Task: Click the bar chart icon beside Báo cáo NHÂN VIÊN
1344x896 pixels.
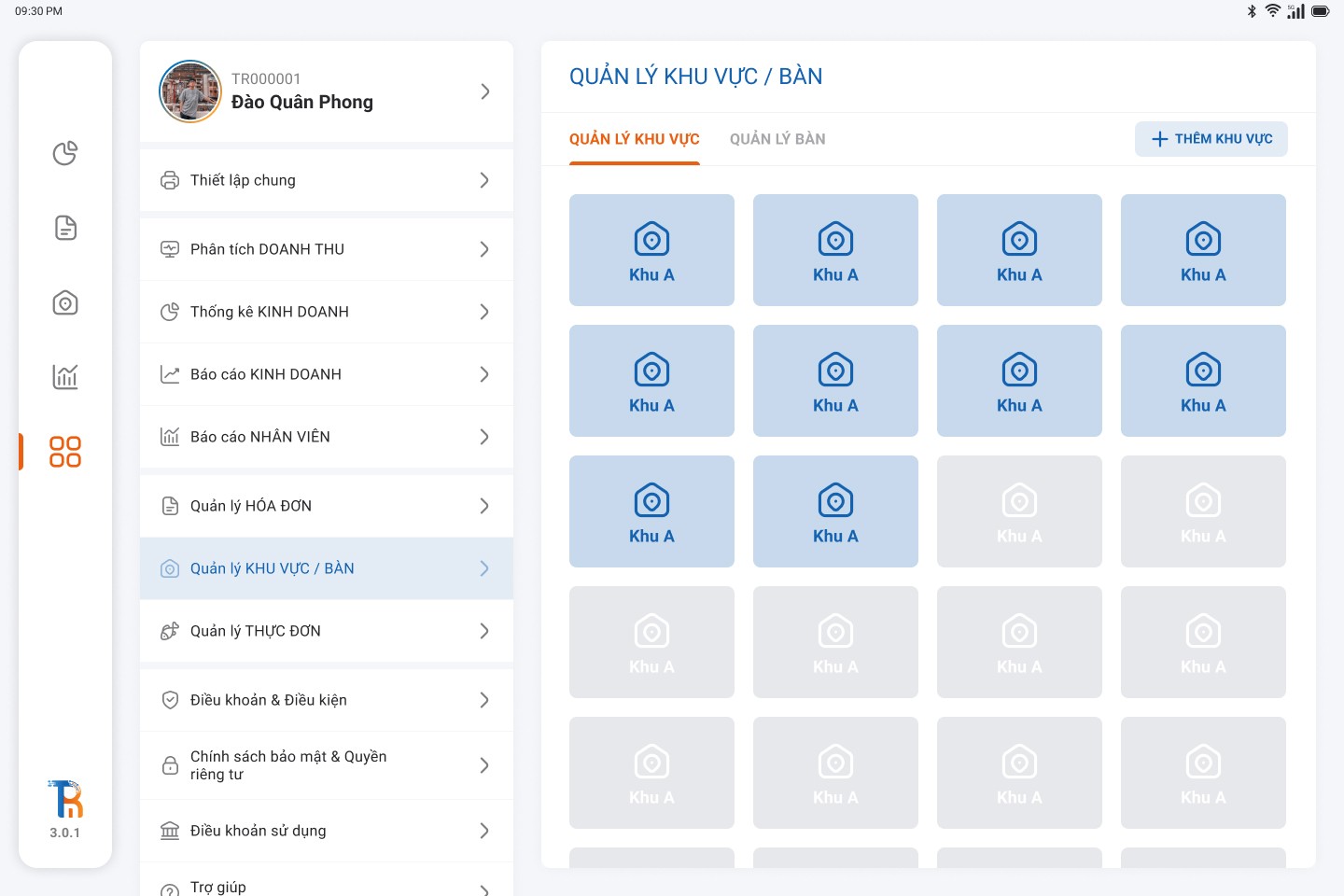Action: (170, 437)
